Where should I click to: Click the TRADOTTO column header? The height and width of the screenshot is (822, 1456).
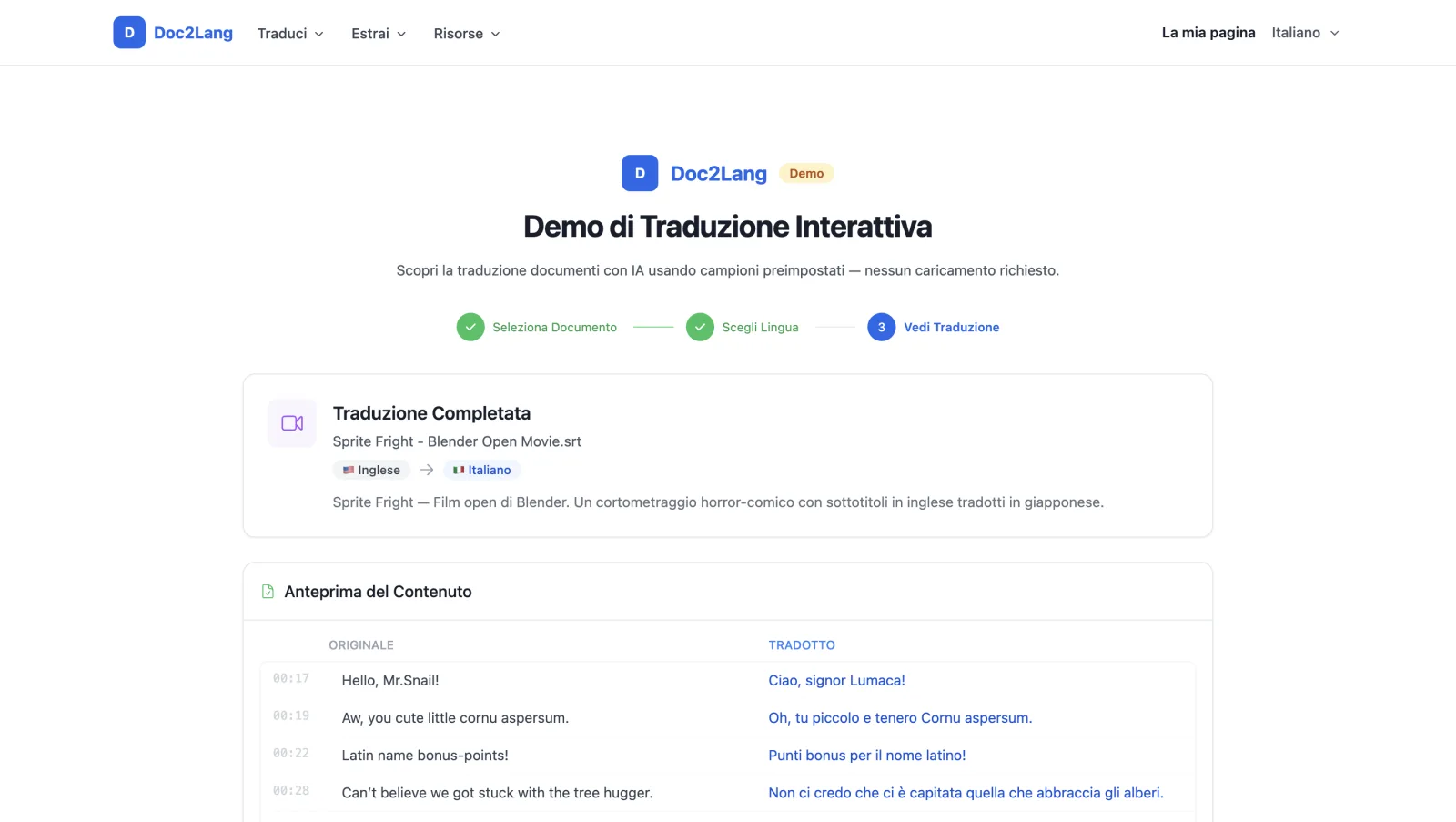coord(802,645)
